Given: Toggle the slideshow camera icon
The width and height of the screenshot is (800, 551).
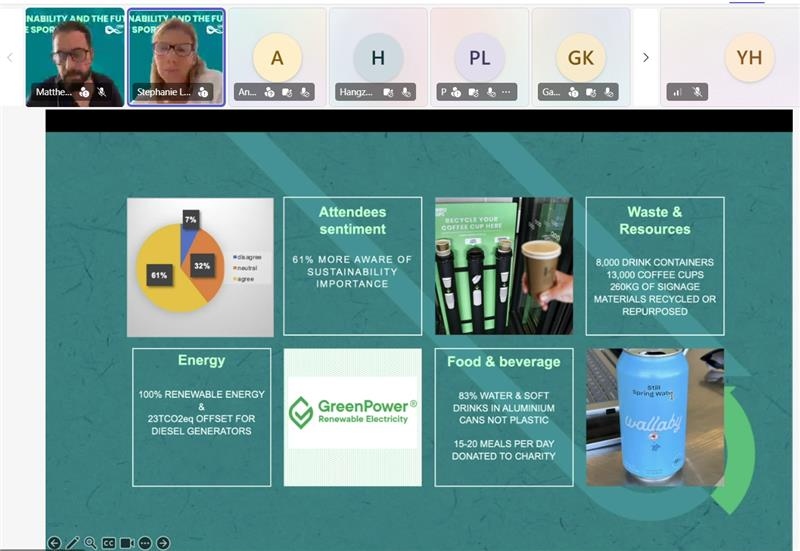Looking at the screenshot, I should coord(127,543).
